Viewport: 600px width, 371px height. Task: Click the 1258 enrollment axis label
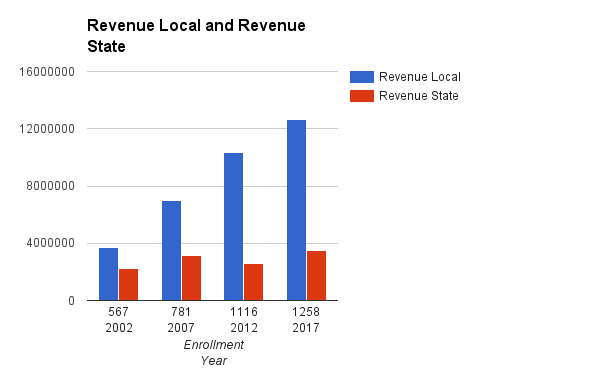[306, 312]
